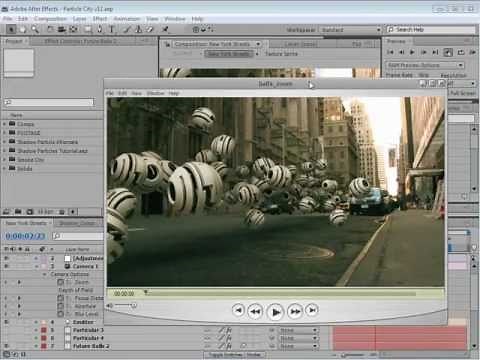Fast forward in the QuickTime player
The image size is (480, 360).
click(x=295, y=311)
